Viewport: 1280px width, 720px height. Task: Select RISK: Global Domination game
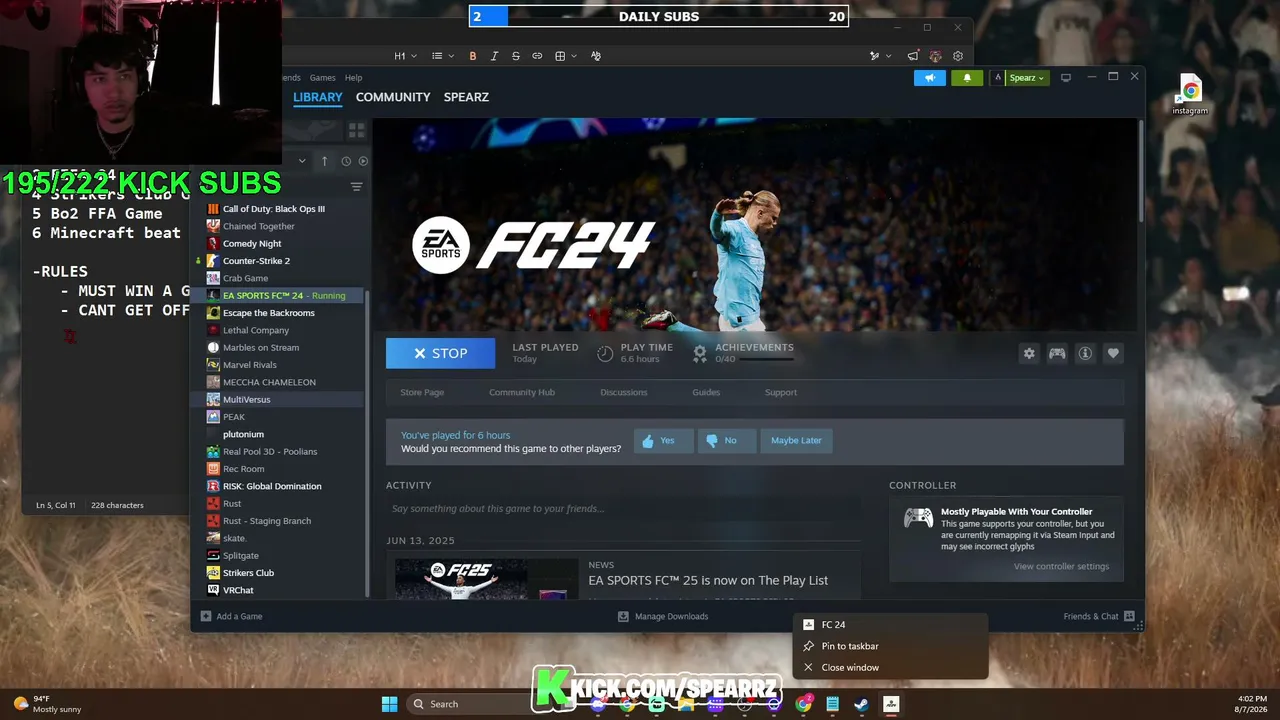[272, 486]
